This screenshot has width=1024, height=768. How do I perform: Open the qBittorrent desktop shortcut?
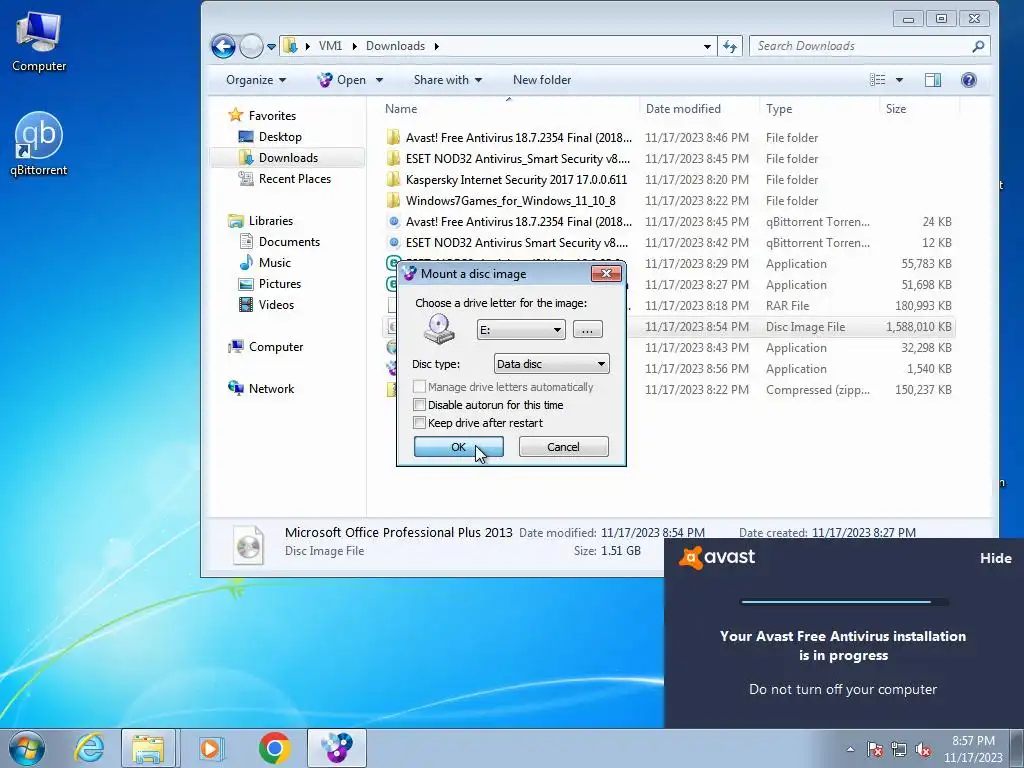39,144
